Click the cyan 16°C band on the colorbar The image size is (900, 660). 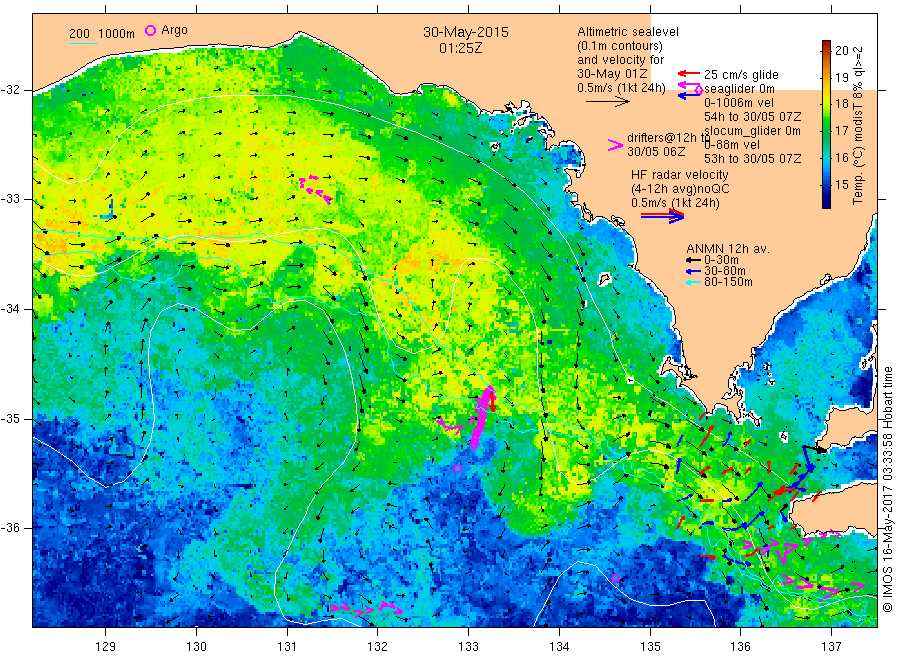tap(827, 157)
